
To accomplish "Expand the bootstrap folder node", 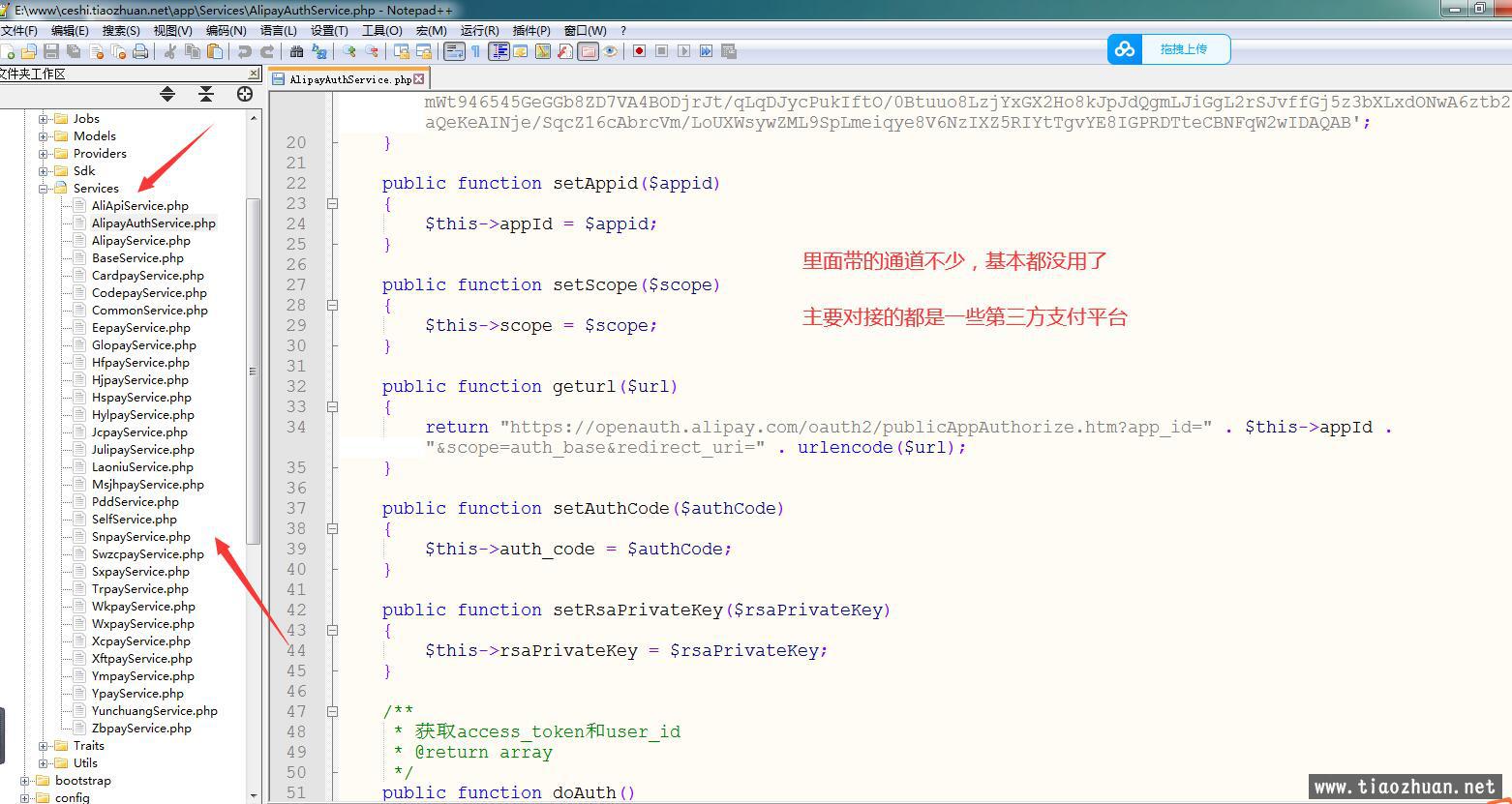I will pos(25,781).
